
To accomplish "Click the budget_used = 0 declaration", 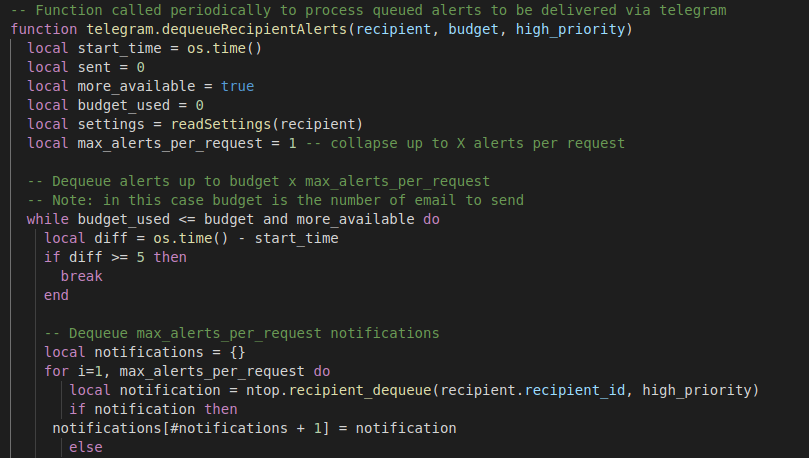I will 140,105.
